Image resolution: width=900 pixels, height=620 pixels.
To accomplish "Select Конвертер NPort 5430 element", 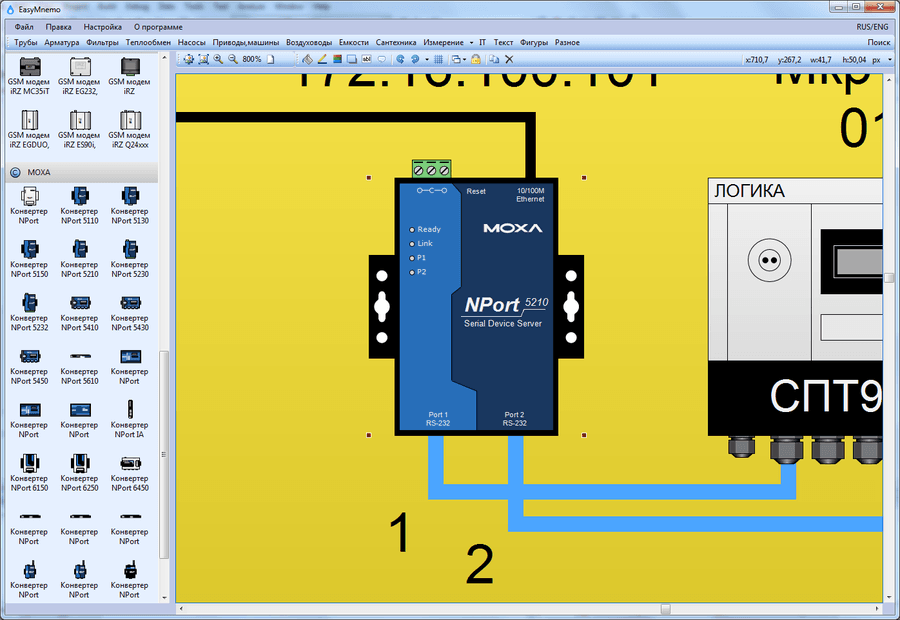I will pos(130,312).
